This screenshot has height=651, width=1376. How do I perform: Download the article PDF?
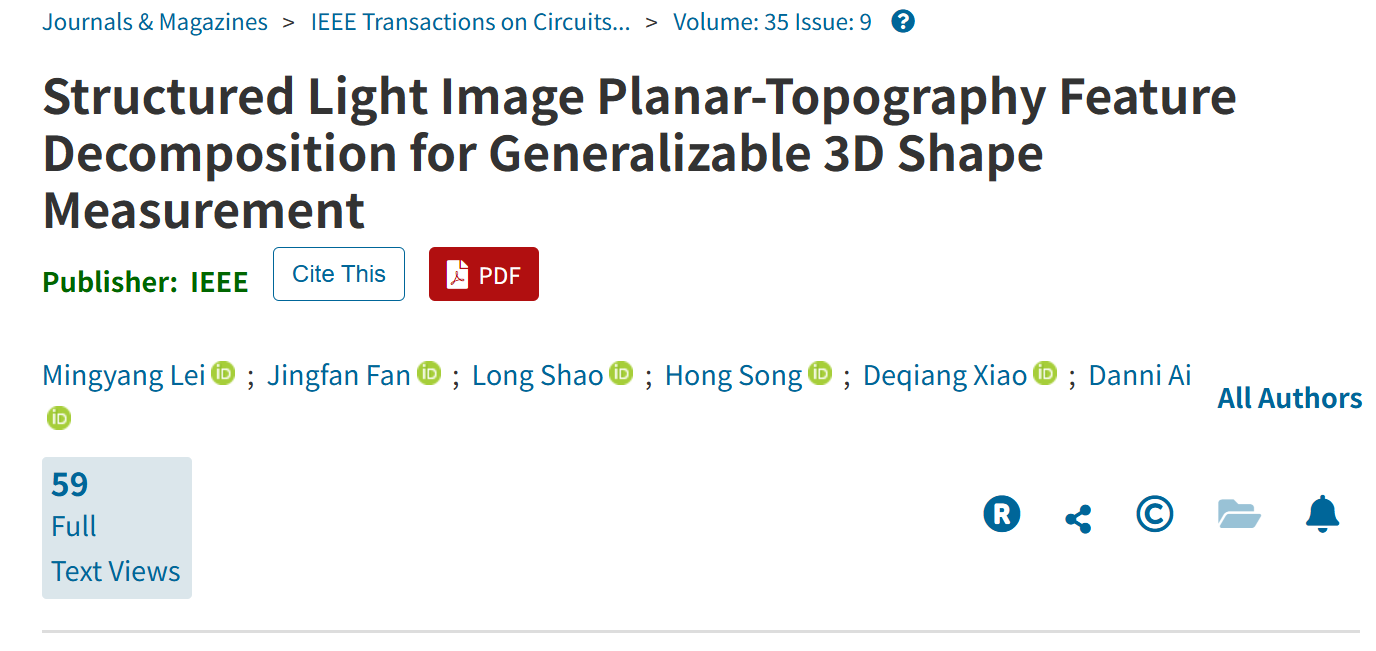coord(484,274)
